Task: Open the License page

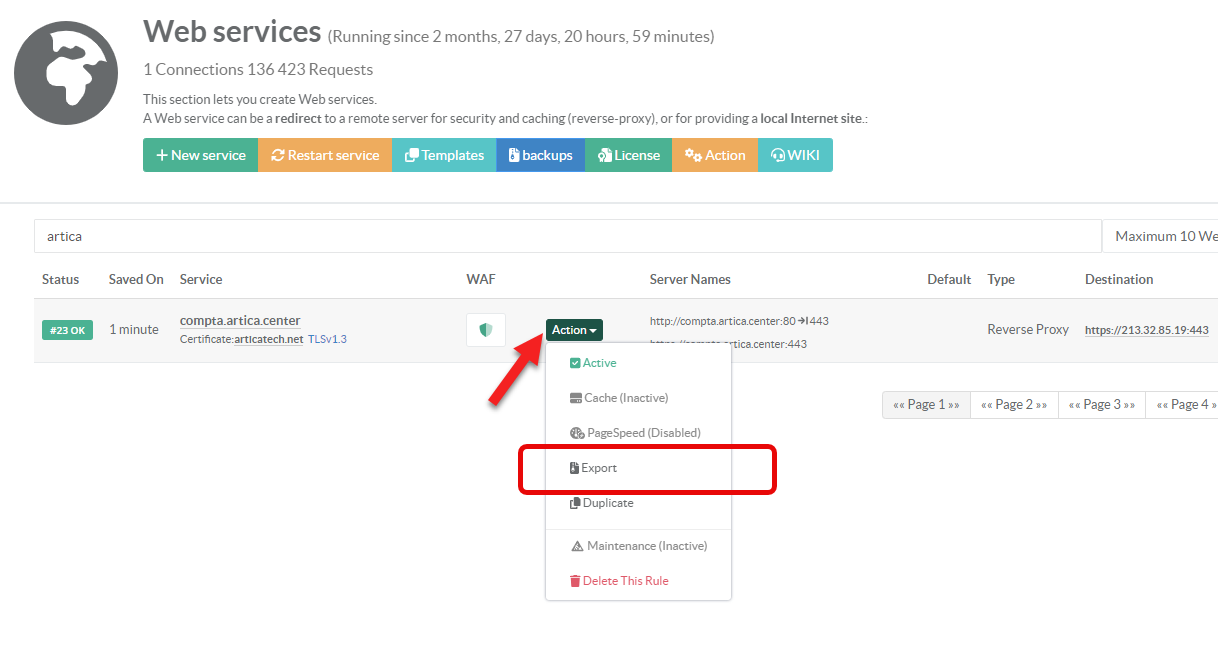Action: (628, 155)
